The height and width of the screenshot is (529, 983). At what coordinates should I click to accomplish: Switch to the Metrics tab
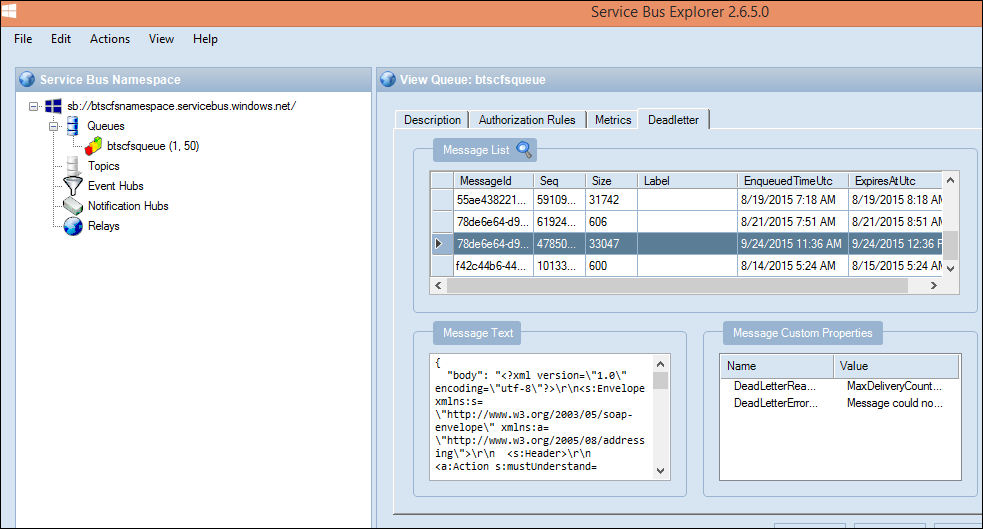tap(612, 120)
